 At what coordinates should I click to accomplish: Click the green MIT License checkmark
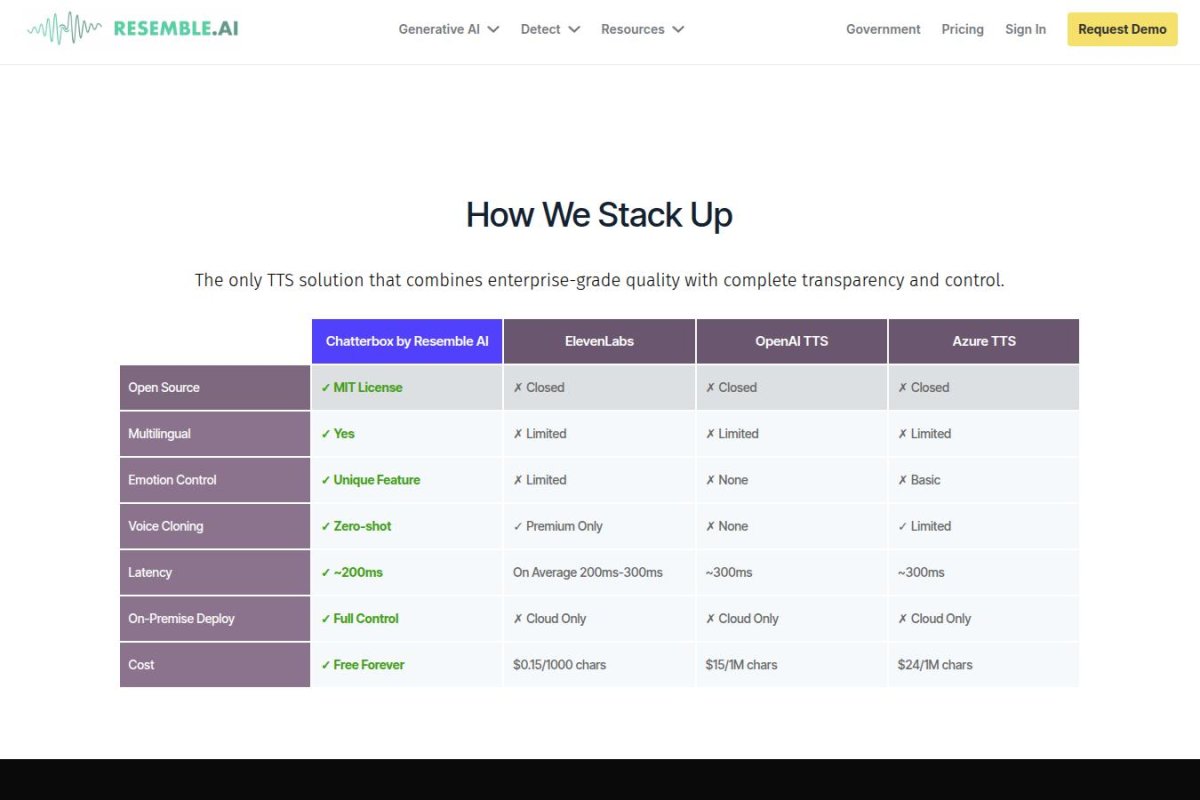click(328, 387)
